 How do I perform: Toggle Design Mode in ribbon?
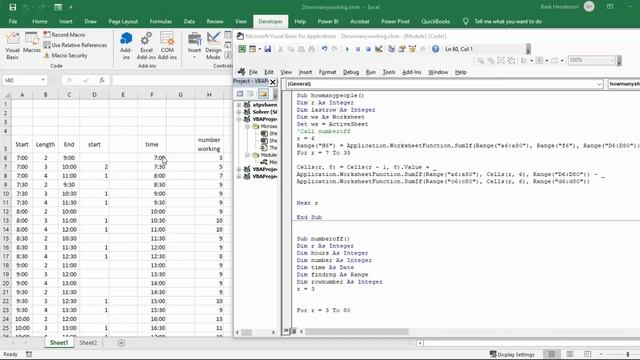213,46
